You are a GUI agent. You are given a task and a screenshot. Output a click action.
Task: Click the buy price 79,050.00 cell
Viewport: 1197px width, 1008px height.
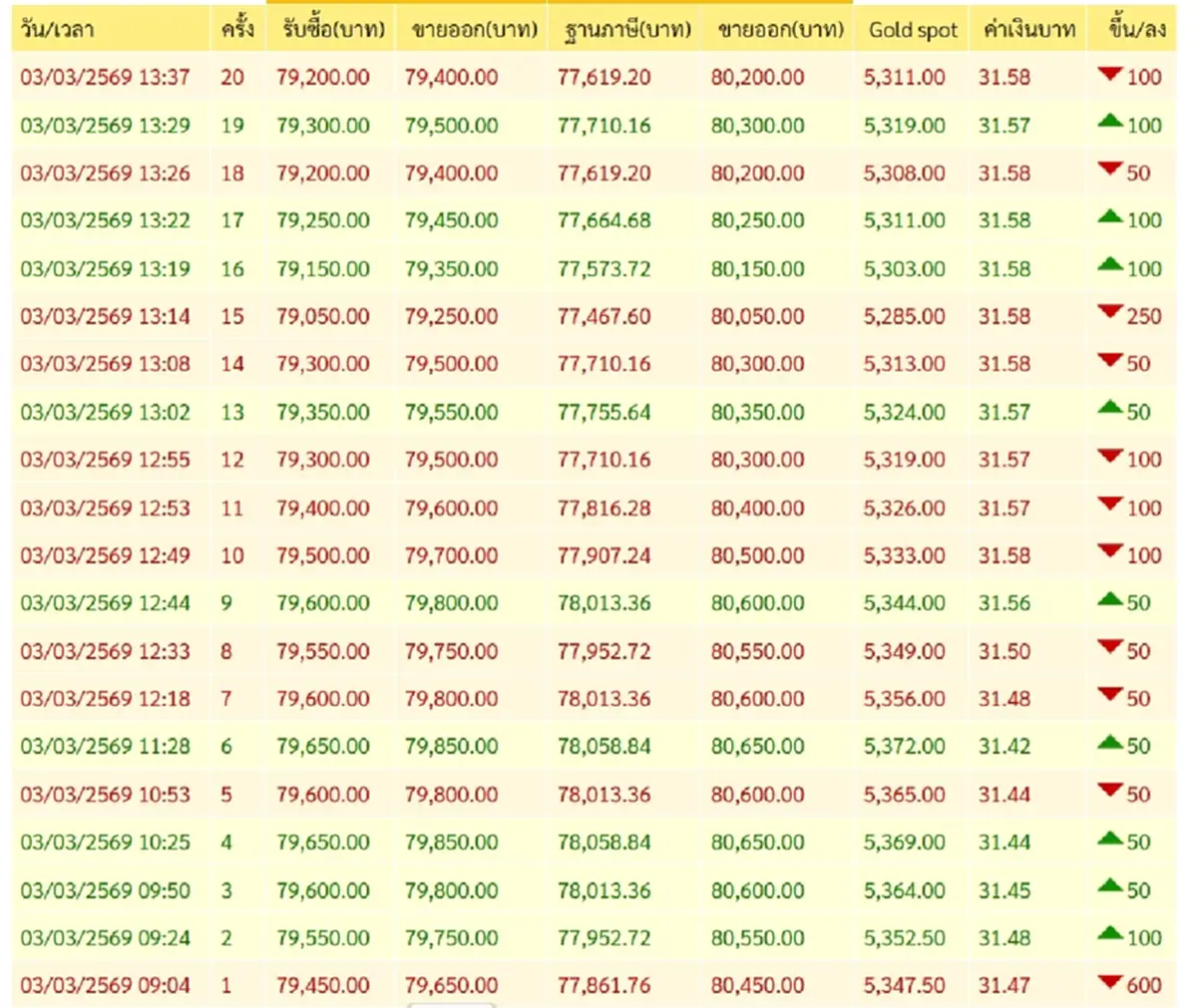(323, 317)
